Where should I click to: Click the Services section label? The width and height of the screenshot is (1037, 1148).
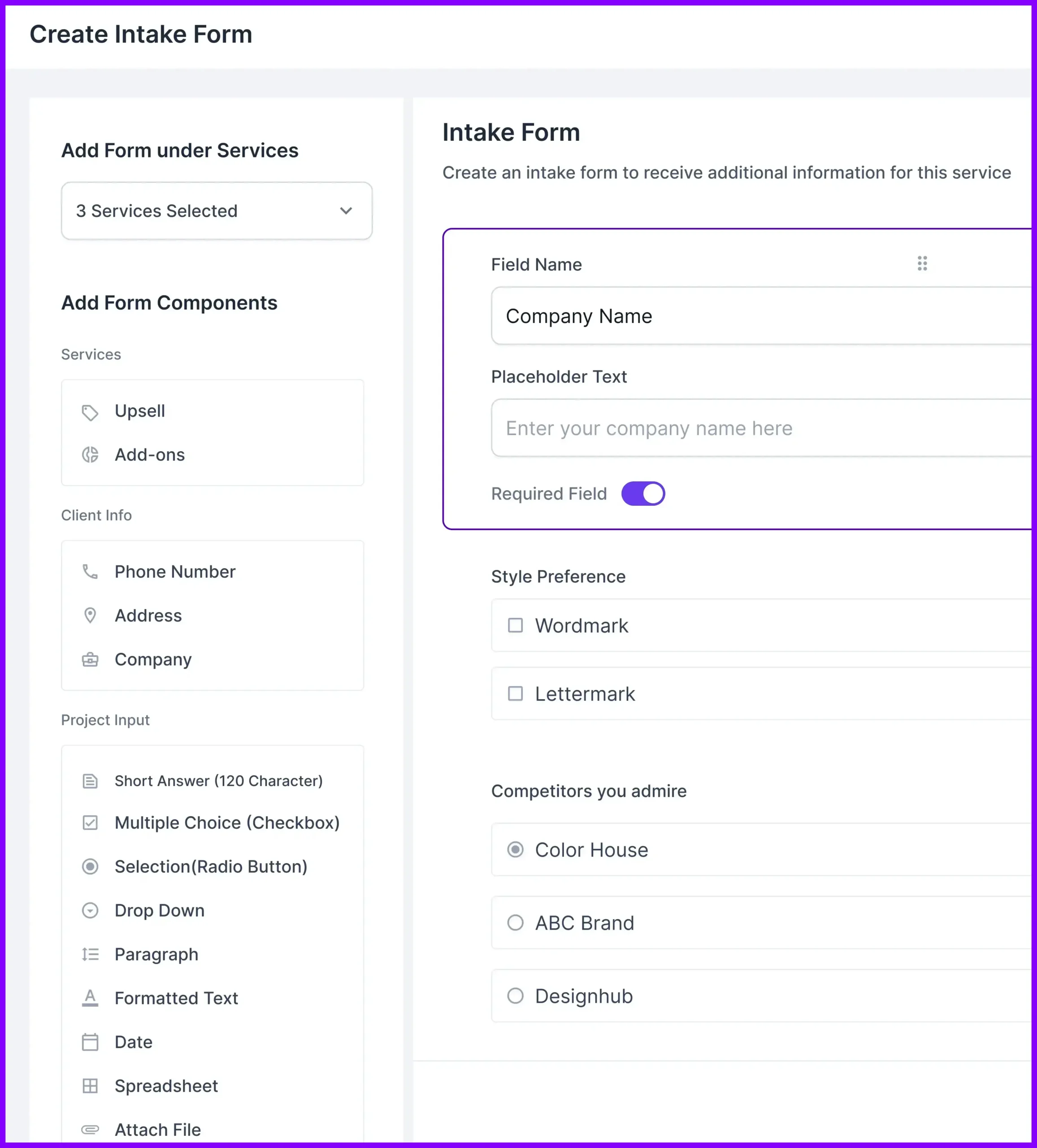coord(91,355)
